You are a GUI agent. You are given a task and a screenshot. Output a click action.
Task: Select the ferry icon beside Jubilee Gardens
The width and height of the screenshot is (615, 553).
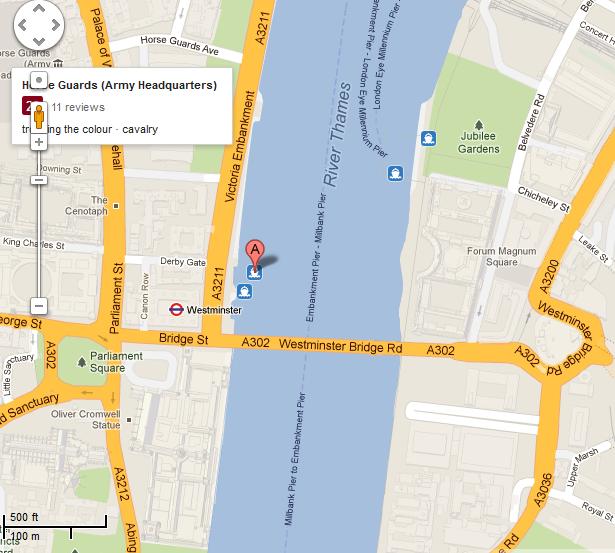428,138
